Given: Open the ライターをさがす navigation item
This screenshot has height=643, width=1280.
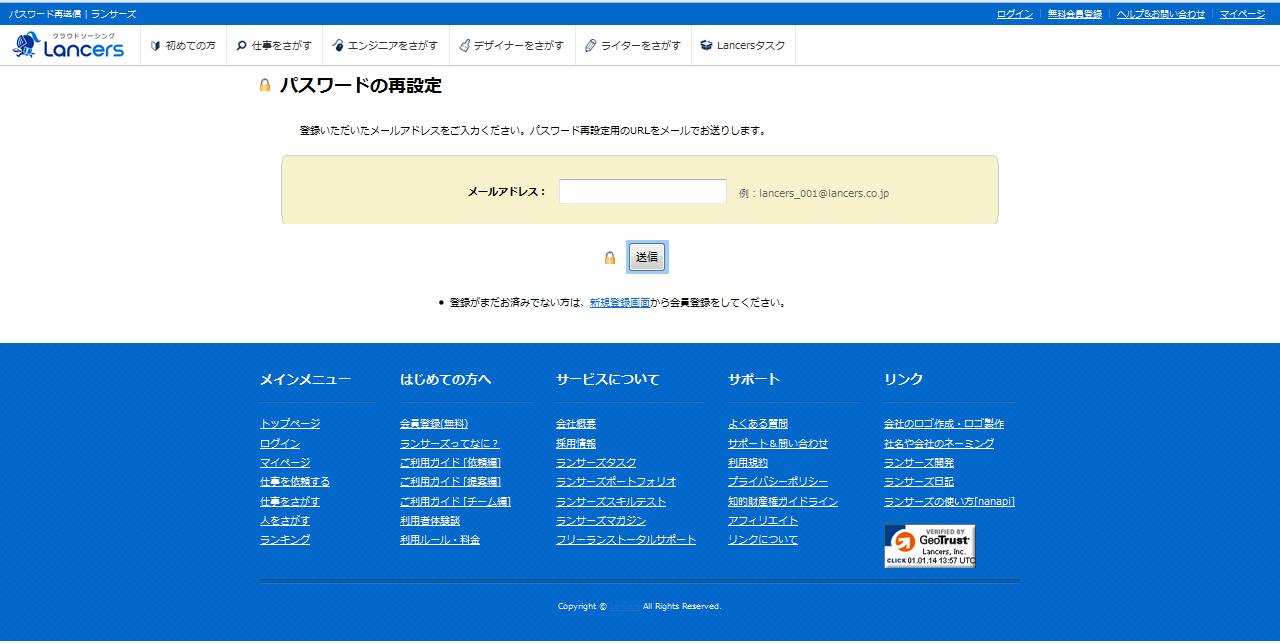Looking at the screenshot, I should point(633,45).
